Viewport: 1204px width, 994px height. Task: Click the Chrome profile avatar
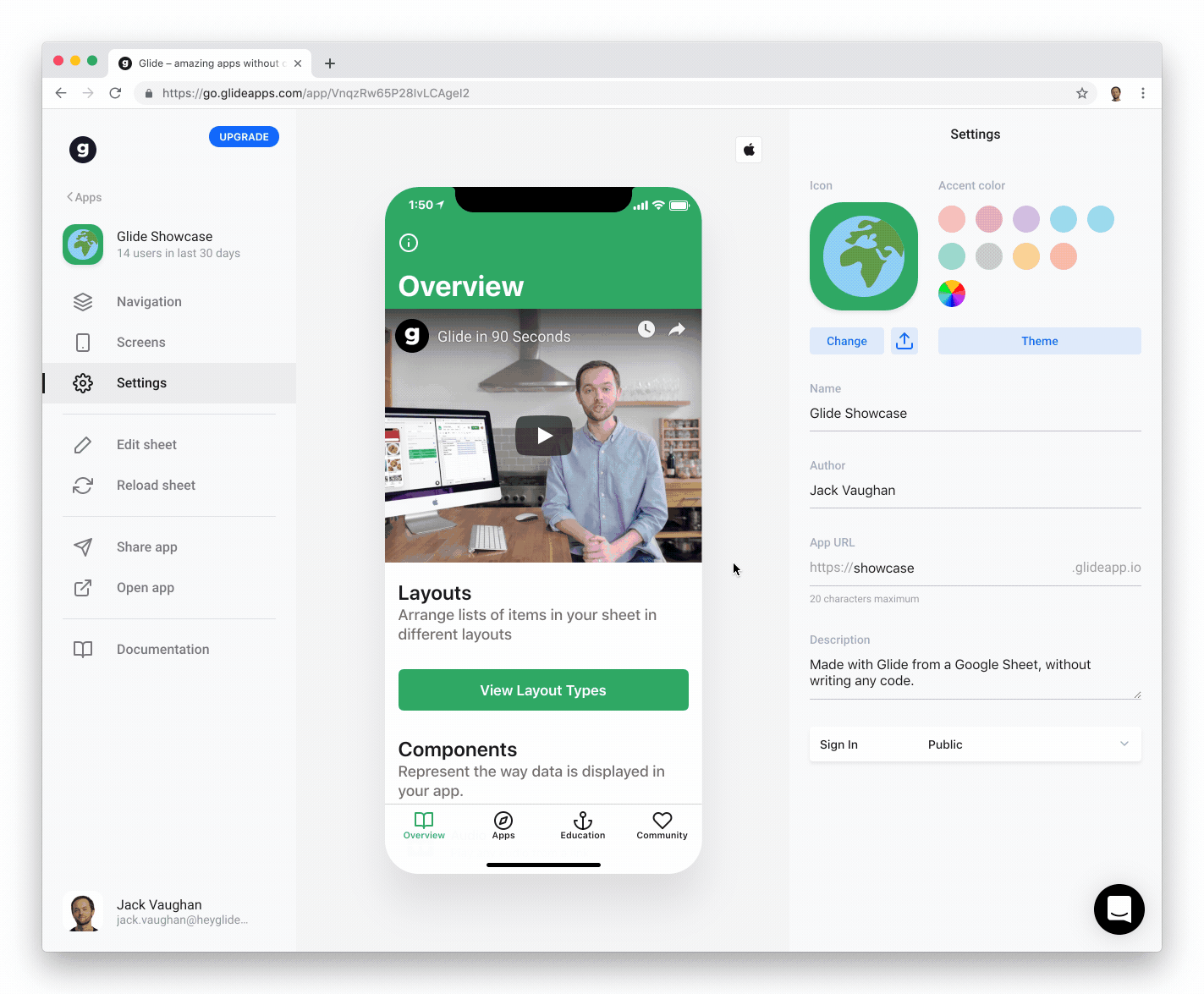click(1116, 93)
